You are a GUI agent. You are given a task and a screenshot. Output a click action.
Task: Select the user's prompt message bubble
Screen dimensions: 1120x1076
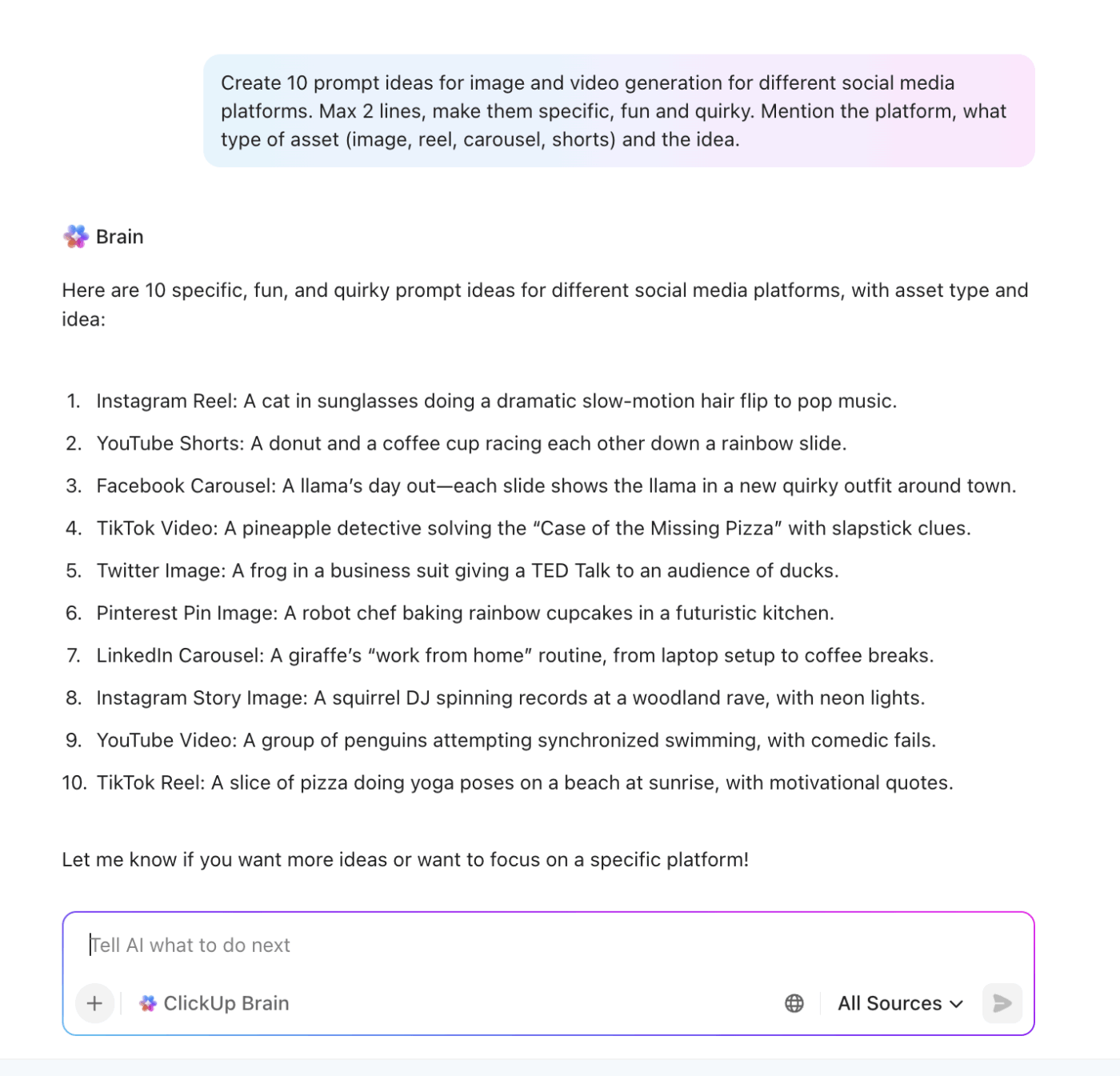tap(616, 110)
